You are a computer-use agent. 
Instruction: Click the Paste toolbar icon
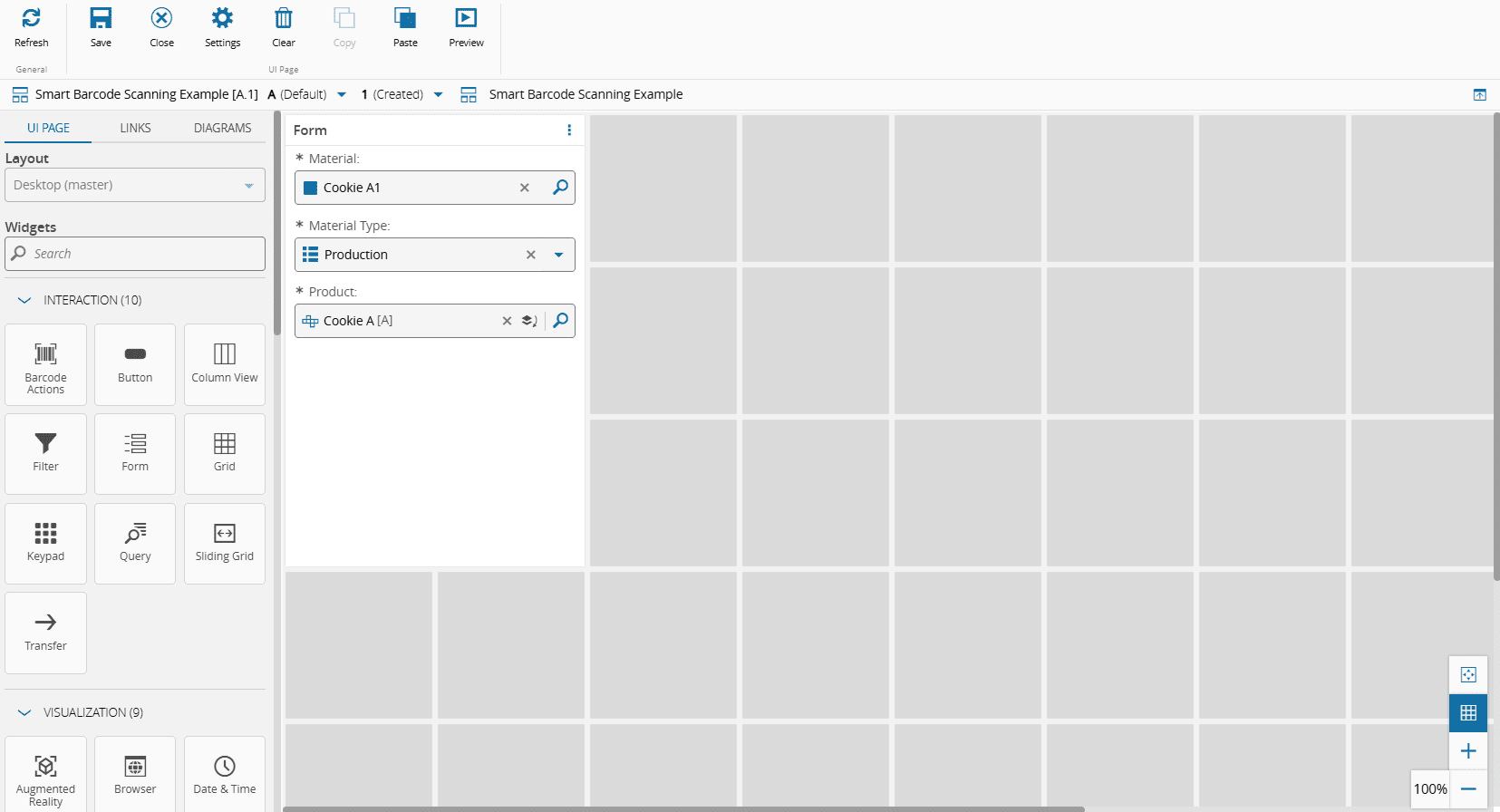click(405, 28)
